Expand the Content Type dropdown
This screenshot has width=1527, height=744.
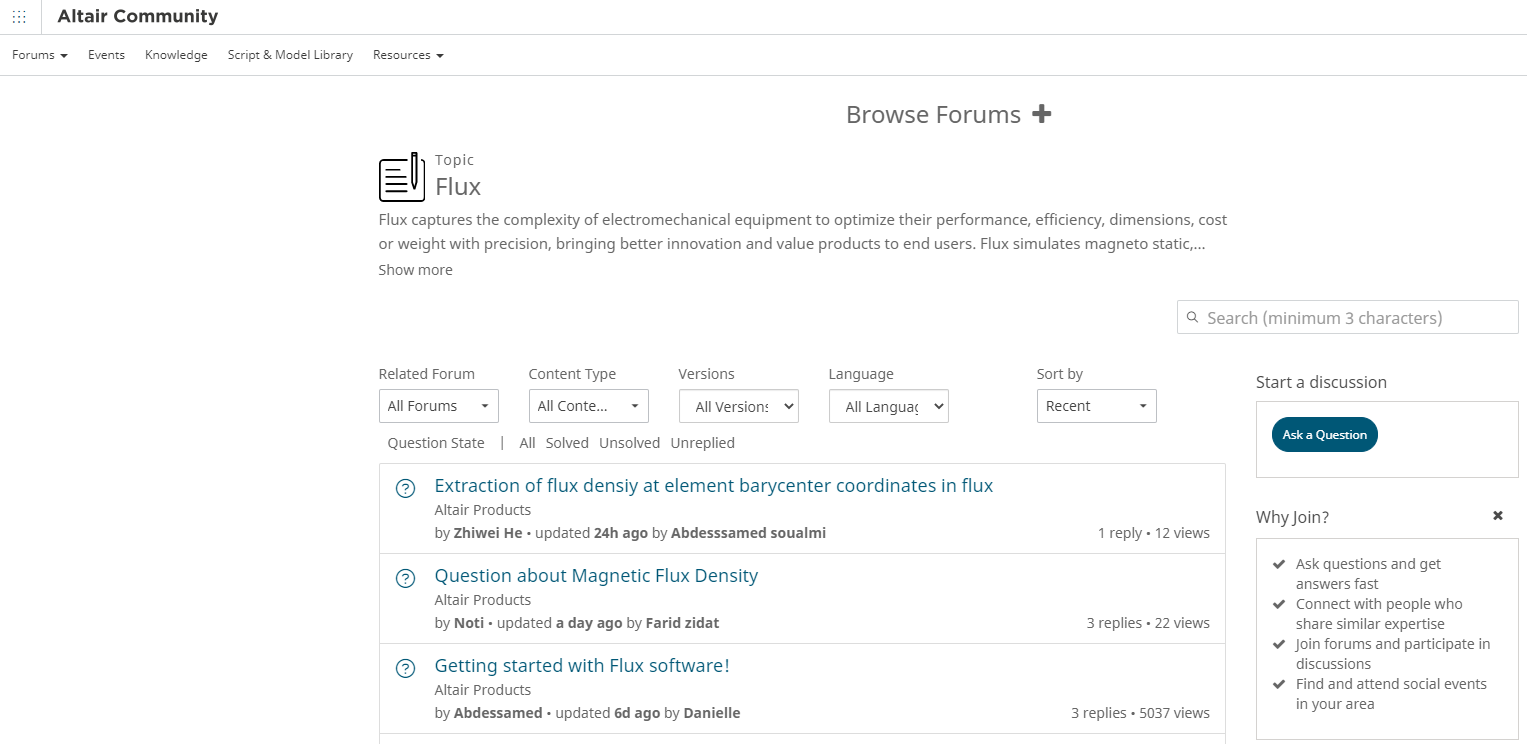588,406
